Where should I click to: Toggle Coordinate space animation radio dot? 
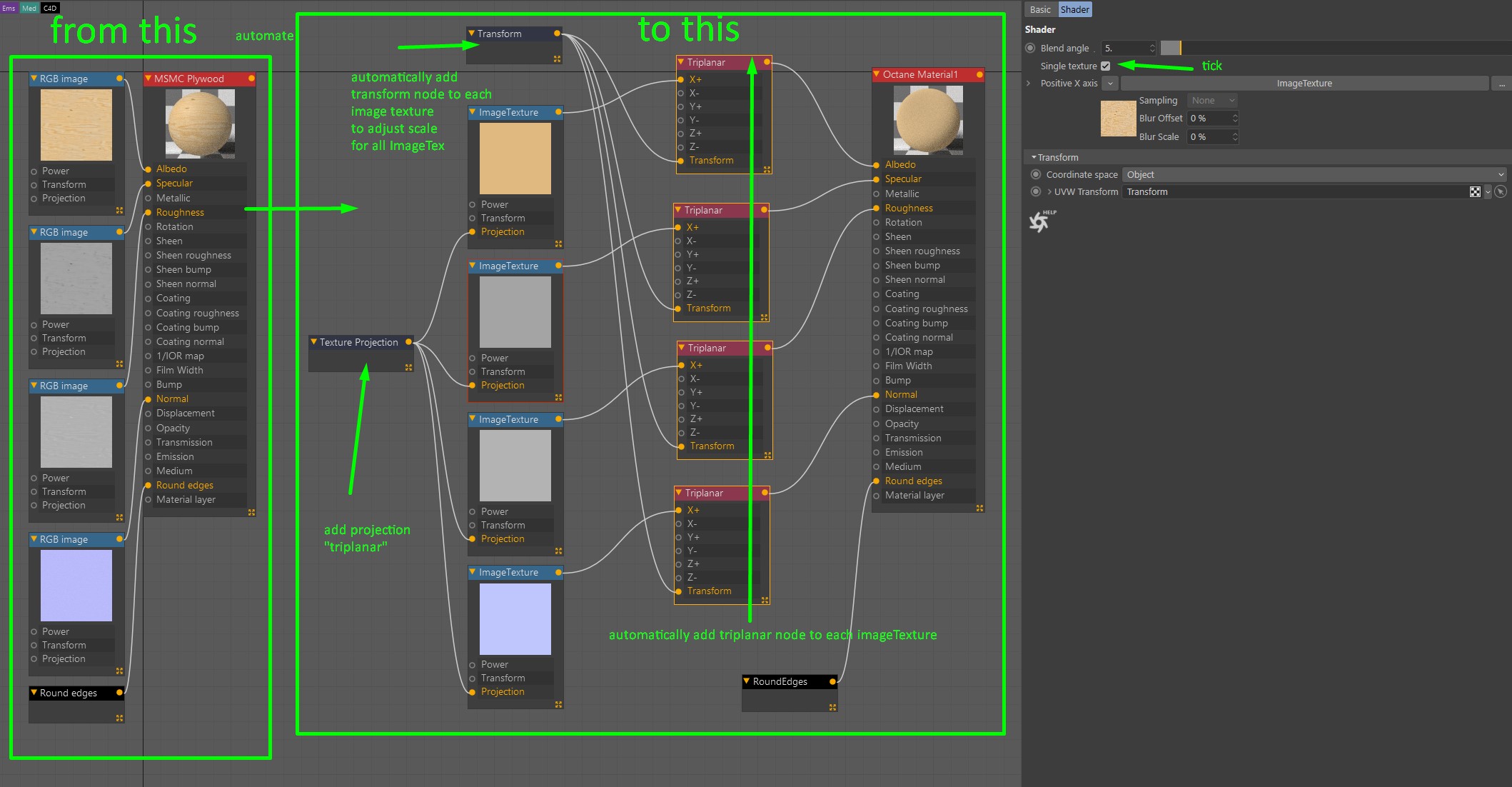point(1036,174)
